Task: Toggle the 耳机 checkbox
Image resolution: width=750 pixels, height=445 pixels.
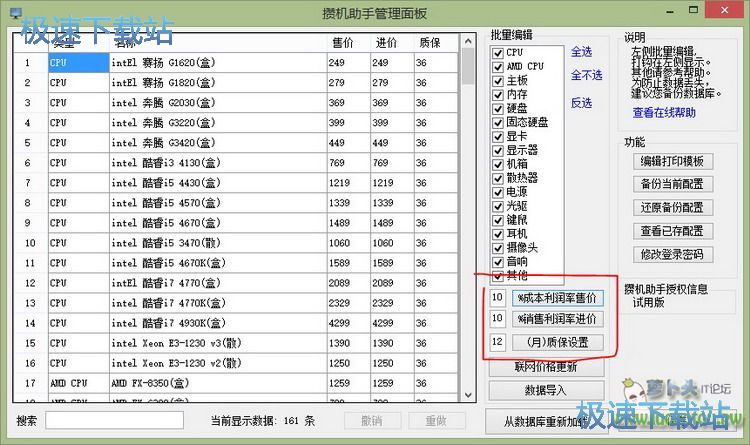Action: (498, 234)
